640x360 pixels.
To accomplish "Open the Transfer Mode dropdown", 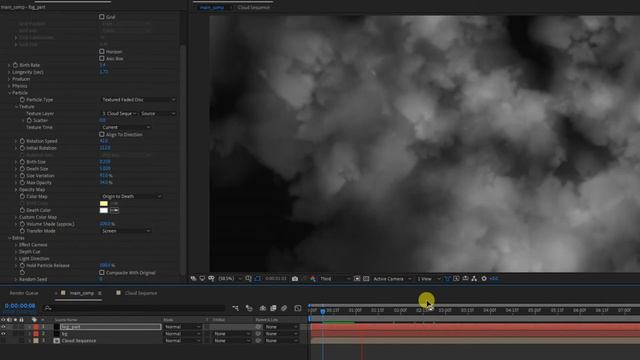I will [x=126, y=231].
